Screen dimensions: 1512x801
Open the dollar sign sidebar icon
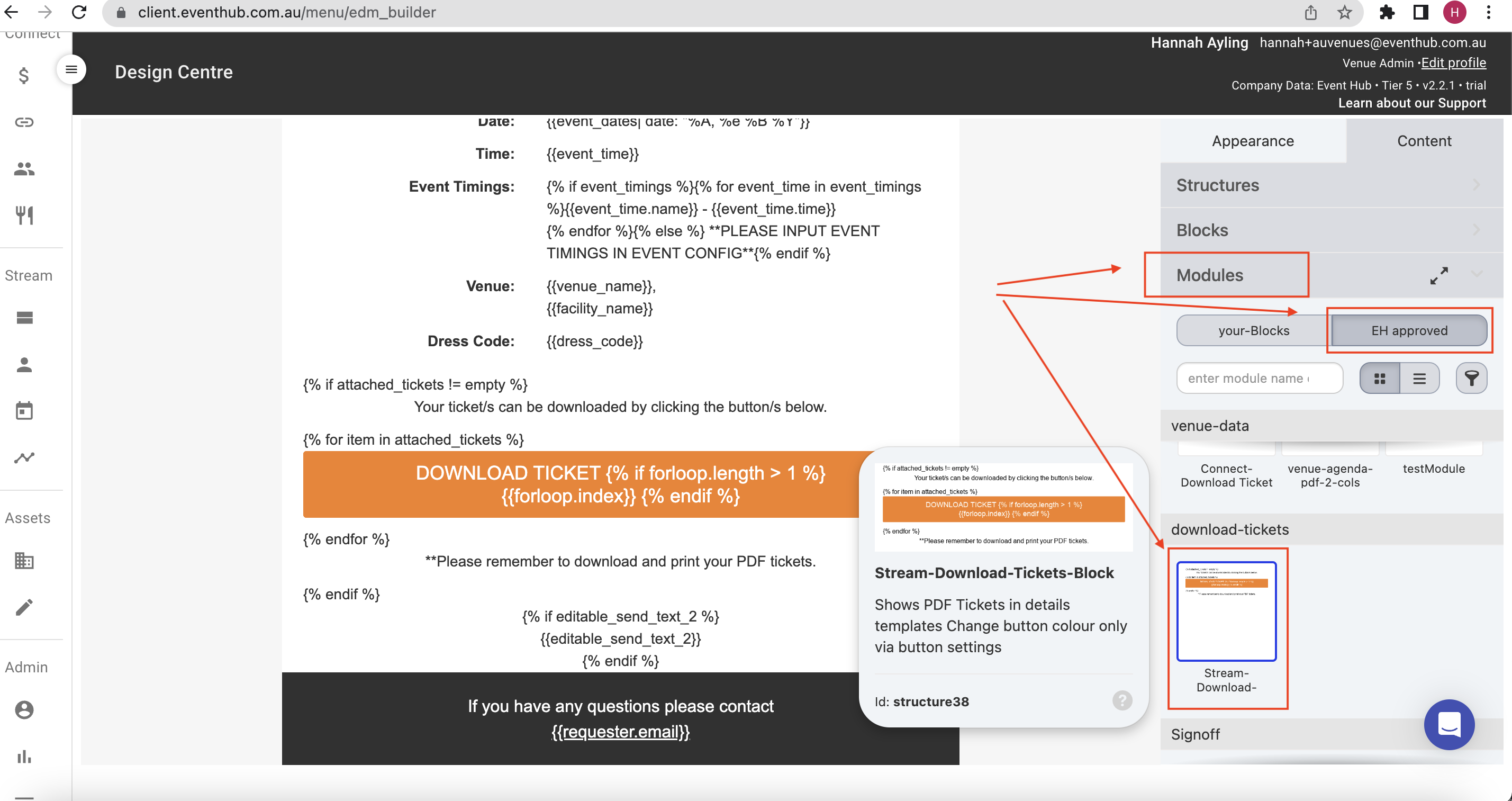tap(23, 76)
